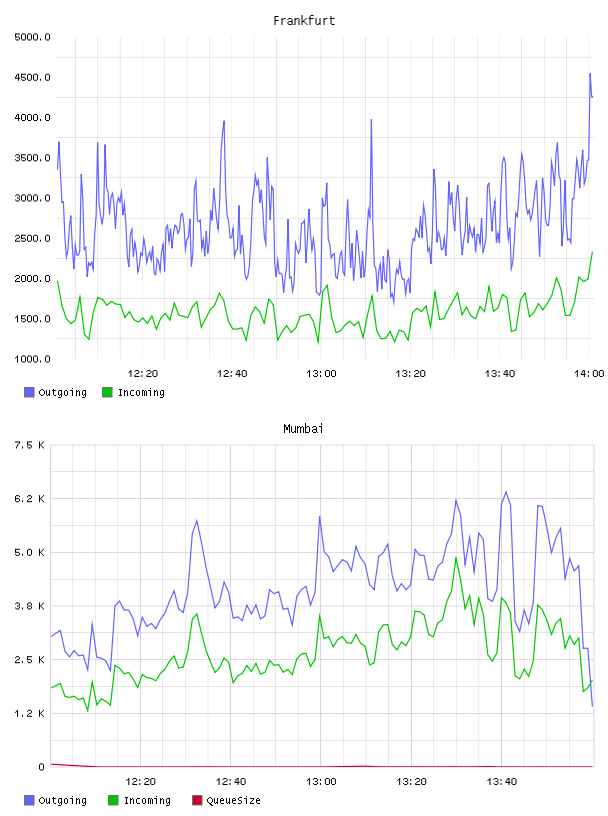608x816 pixels.
Task: Click the 12:20 time label on Frankfurt chart
Action: pyautogui.click(x=143, y=374)
